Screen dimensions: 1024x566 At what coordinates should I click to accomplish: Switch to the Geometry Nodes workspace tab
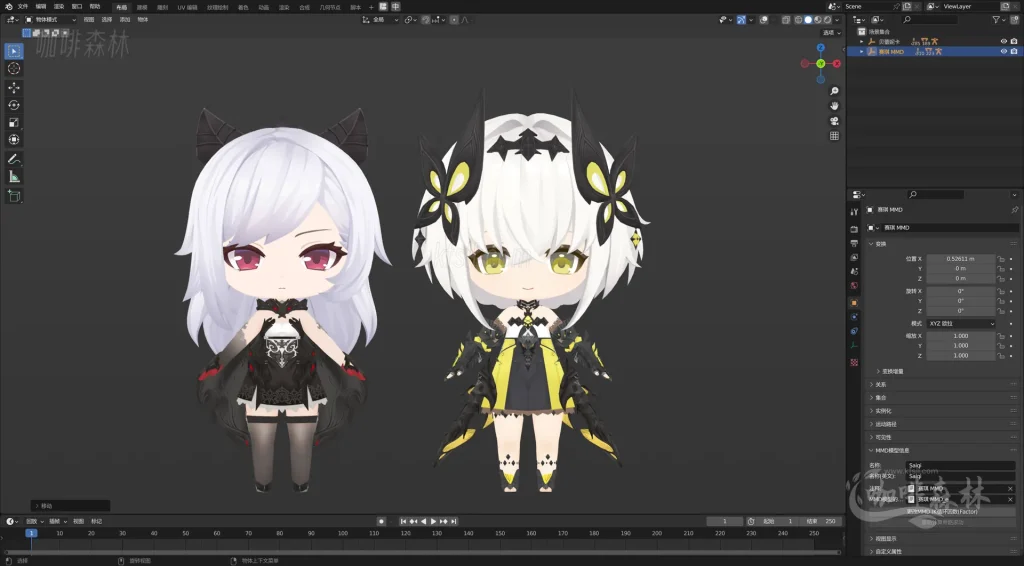pos(330,7)
